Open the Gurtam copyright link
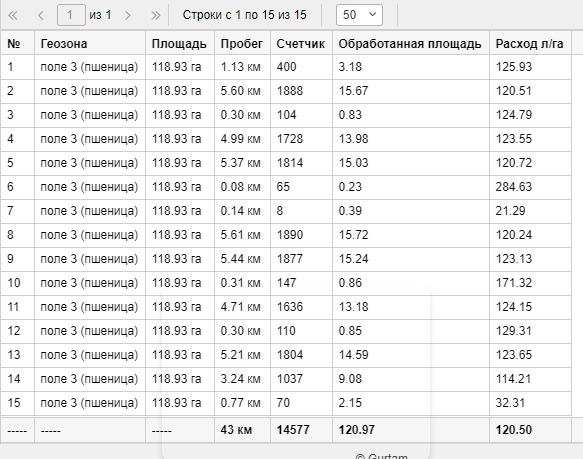Viewport: 583px width, 459px height. [x=381, y=456]
